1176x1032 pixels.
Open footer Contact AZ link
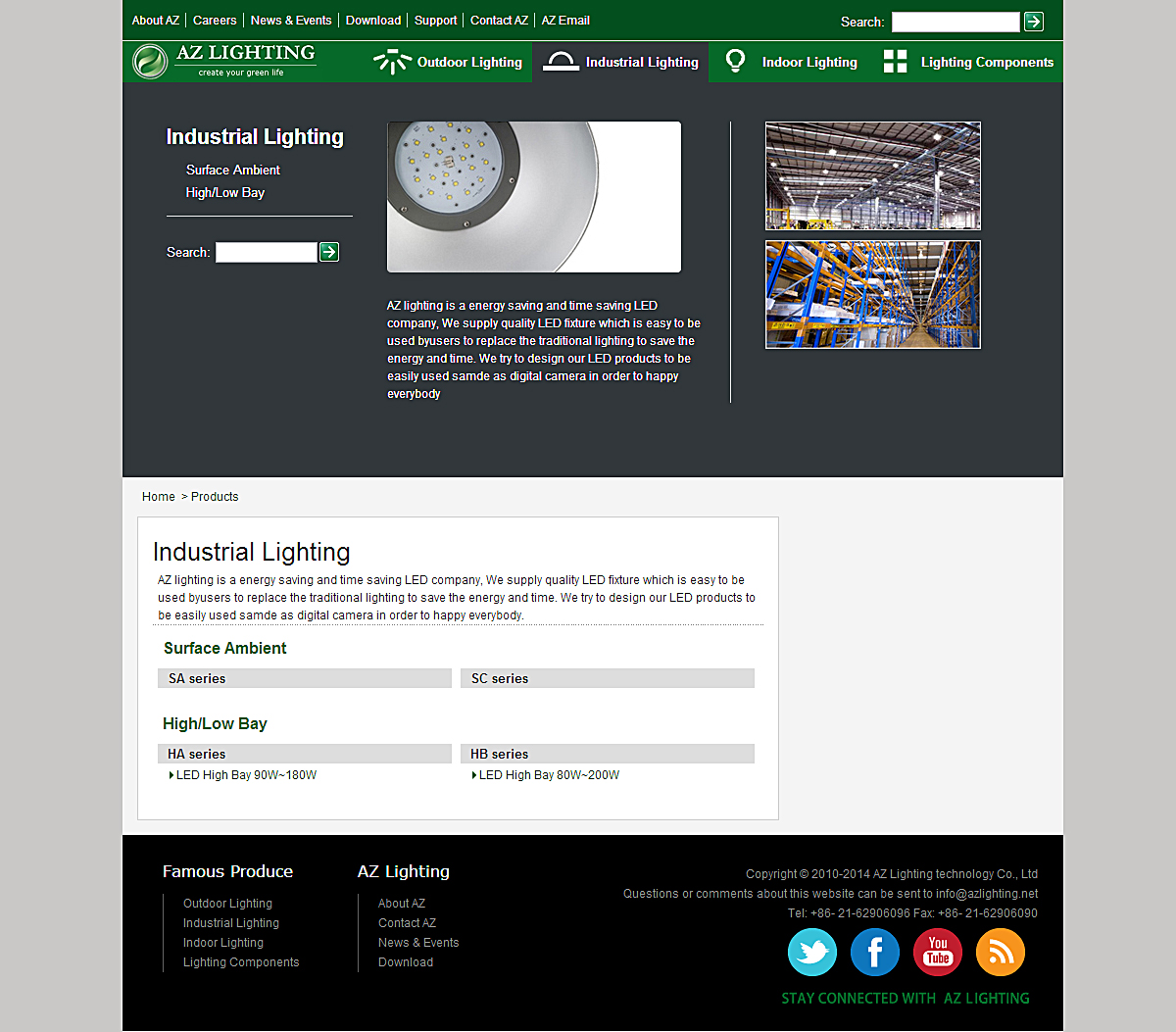[408, 923]
